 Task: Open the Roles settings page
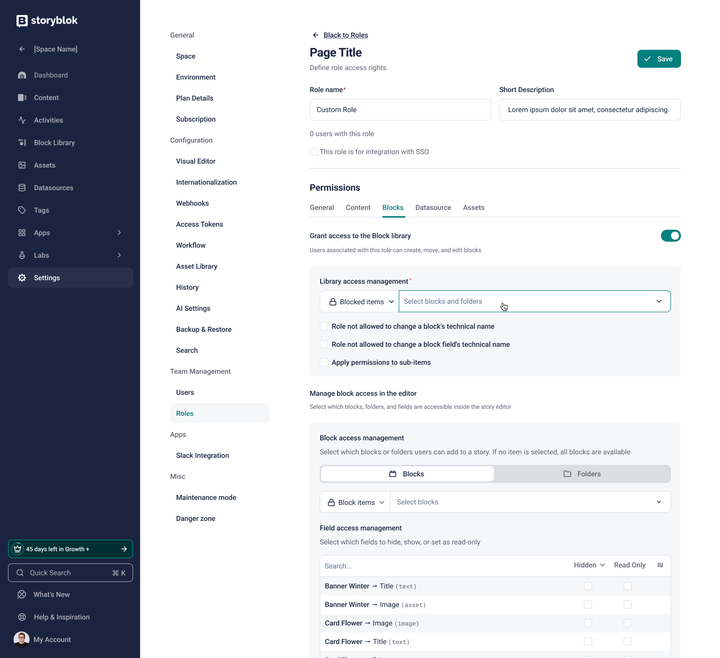(x=185, y=413)
